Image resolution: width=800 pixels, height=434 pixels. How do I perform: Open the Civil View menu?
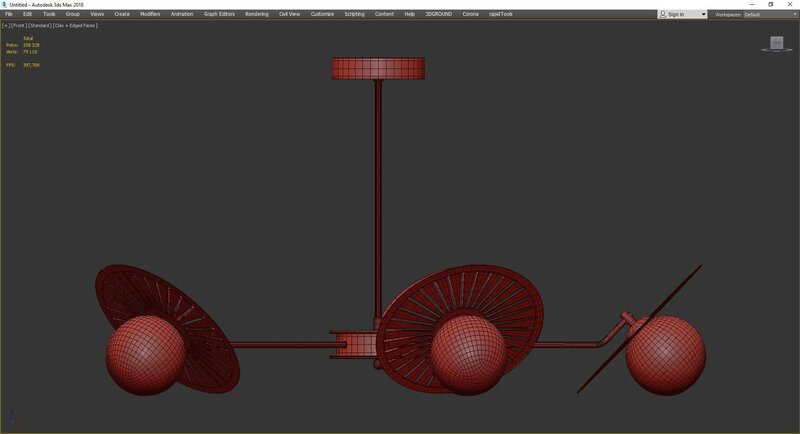pos(289,14)
